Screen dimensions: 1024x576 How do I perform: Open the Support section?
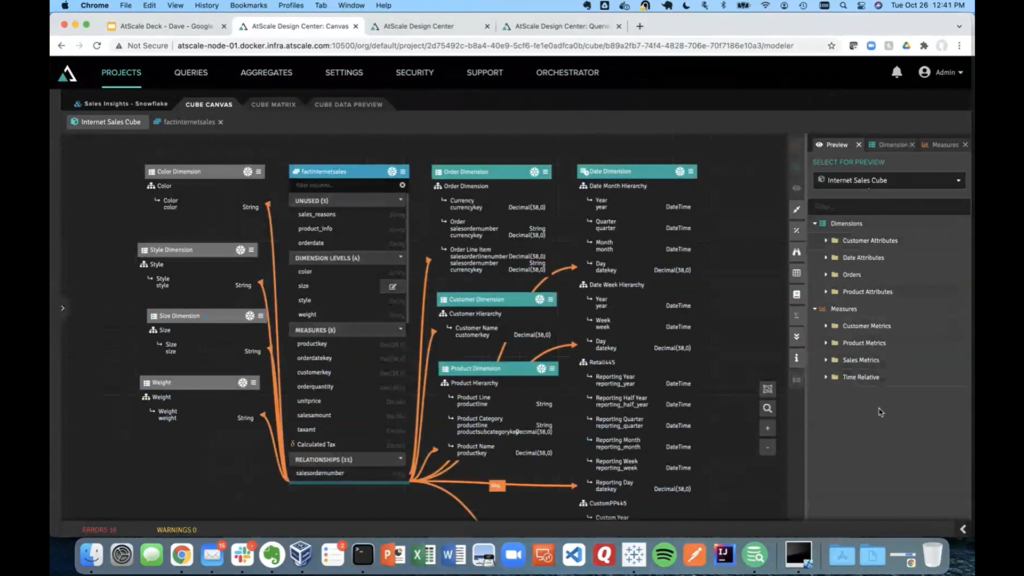[x=485, y=72]
